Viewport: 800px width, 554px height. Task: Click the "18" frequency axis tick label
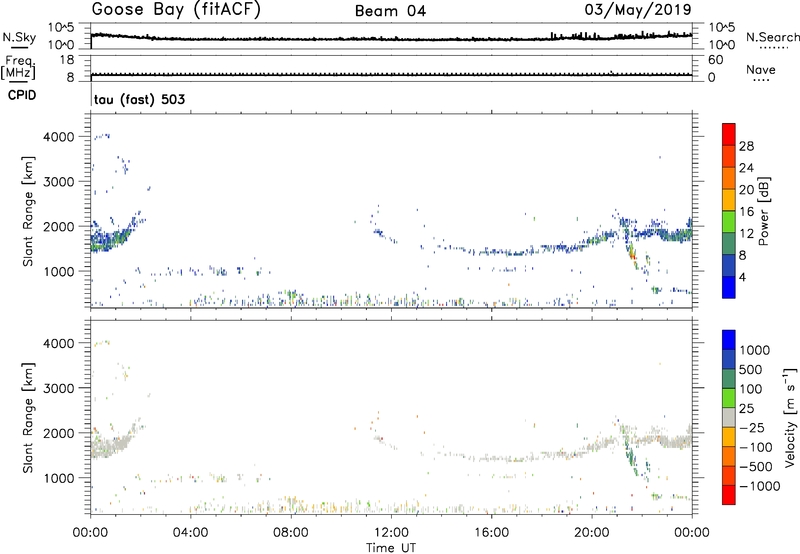tap(67, 60)
